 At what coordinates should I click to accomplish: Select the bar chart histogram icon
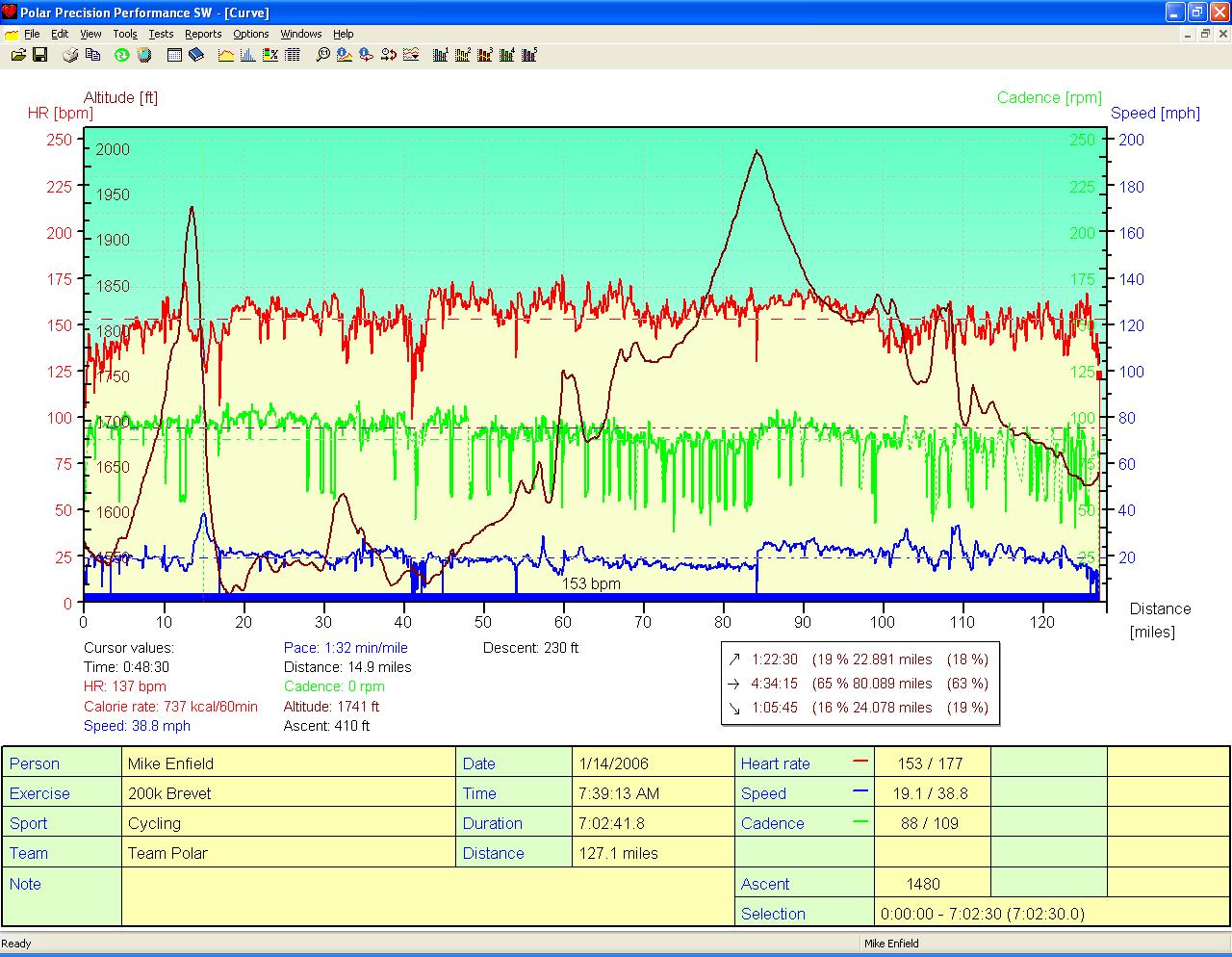[248, 55]
